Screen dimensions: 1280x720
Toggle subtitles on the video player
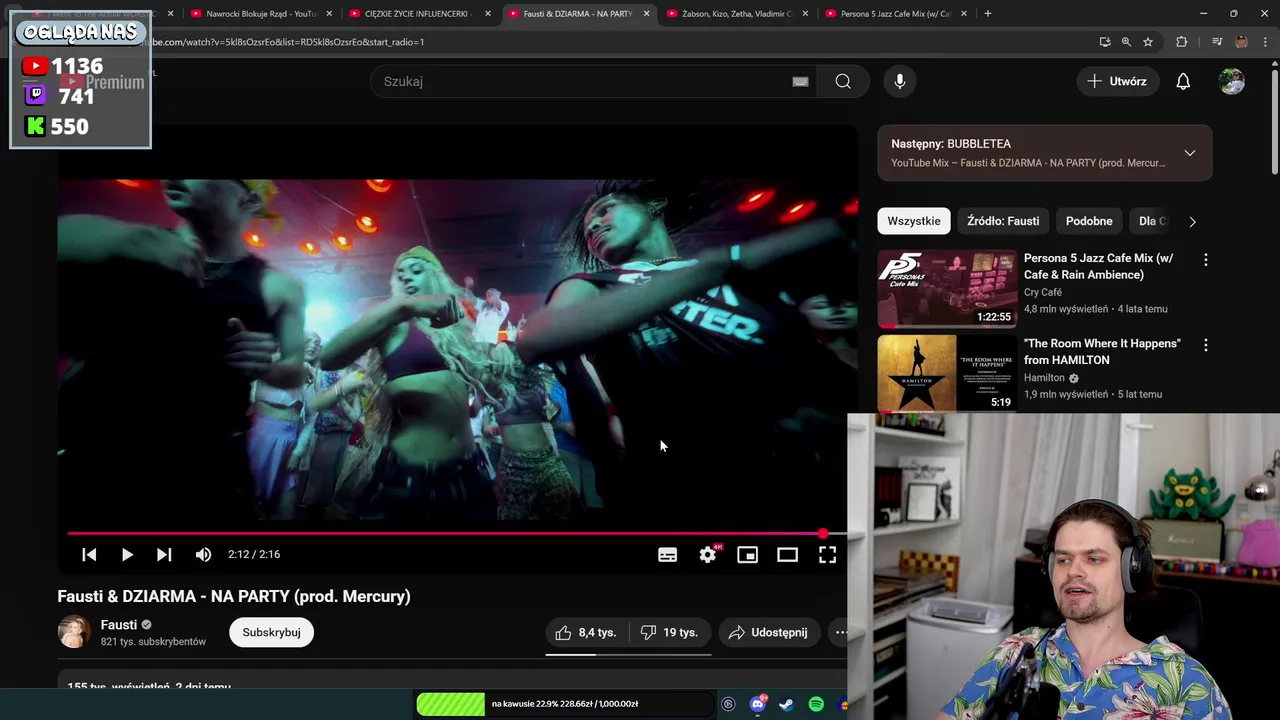point(667,554)
